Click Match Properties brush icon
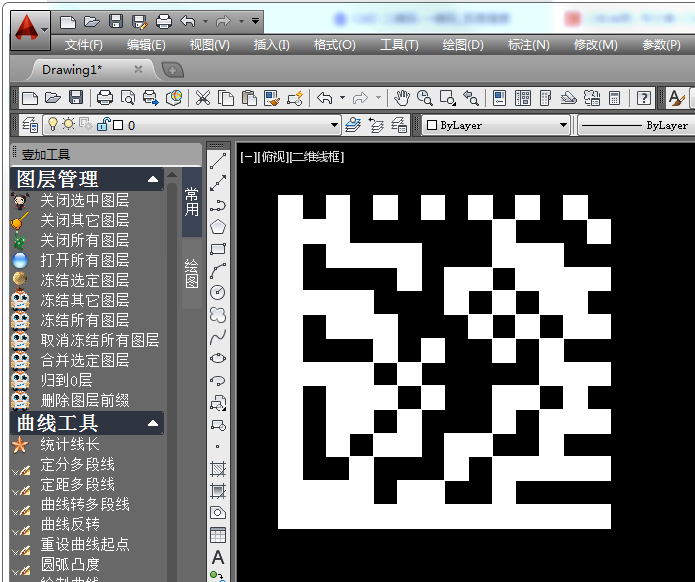 (271, 98)
